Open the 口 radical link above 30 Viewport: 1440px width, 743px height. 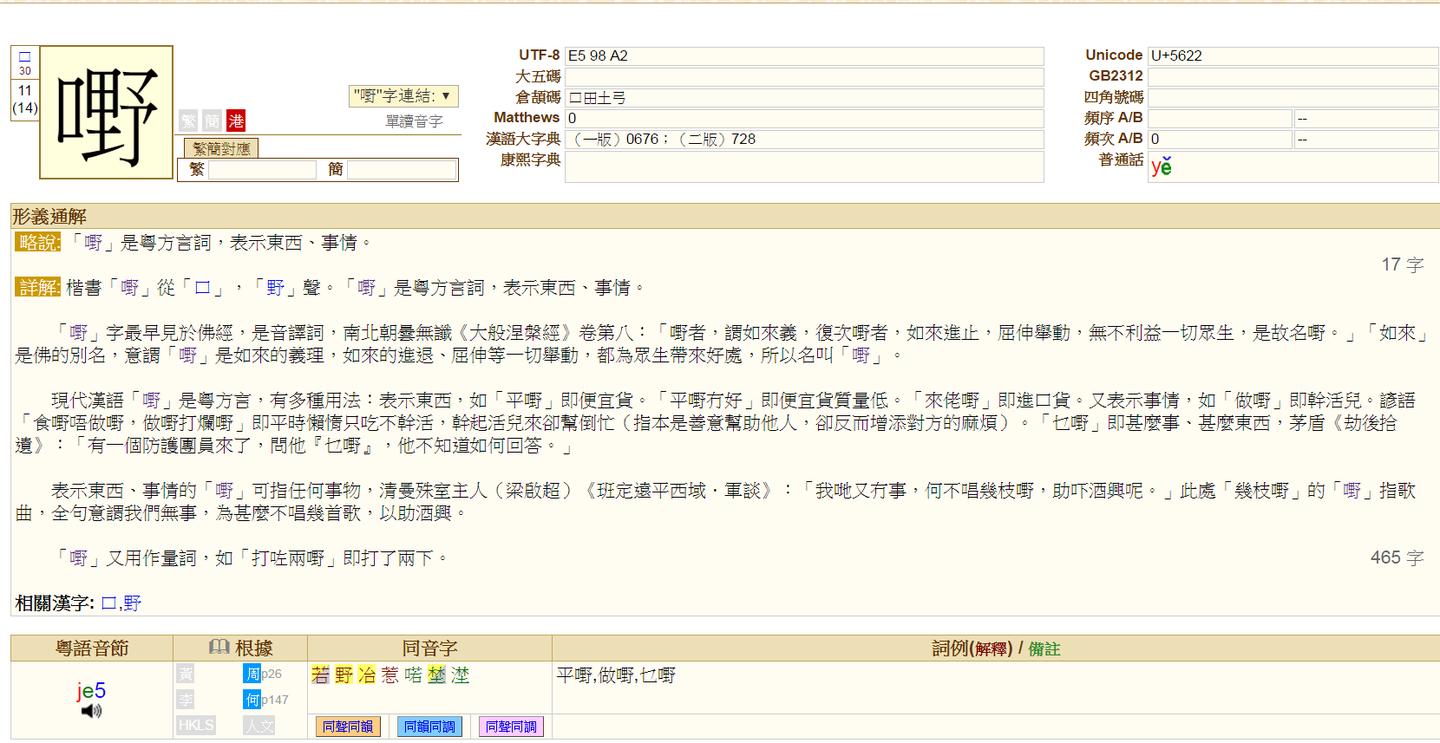[25, 57]
